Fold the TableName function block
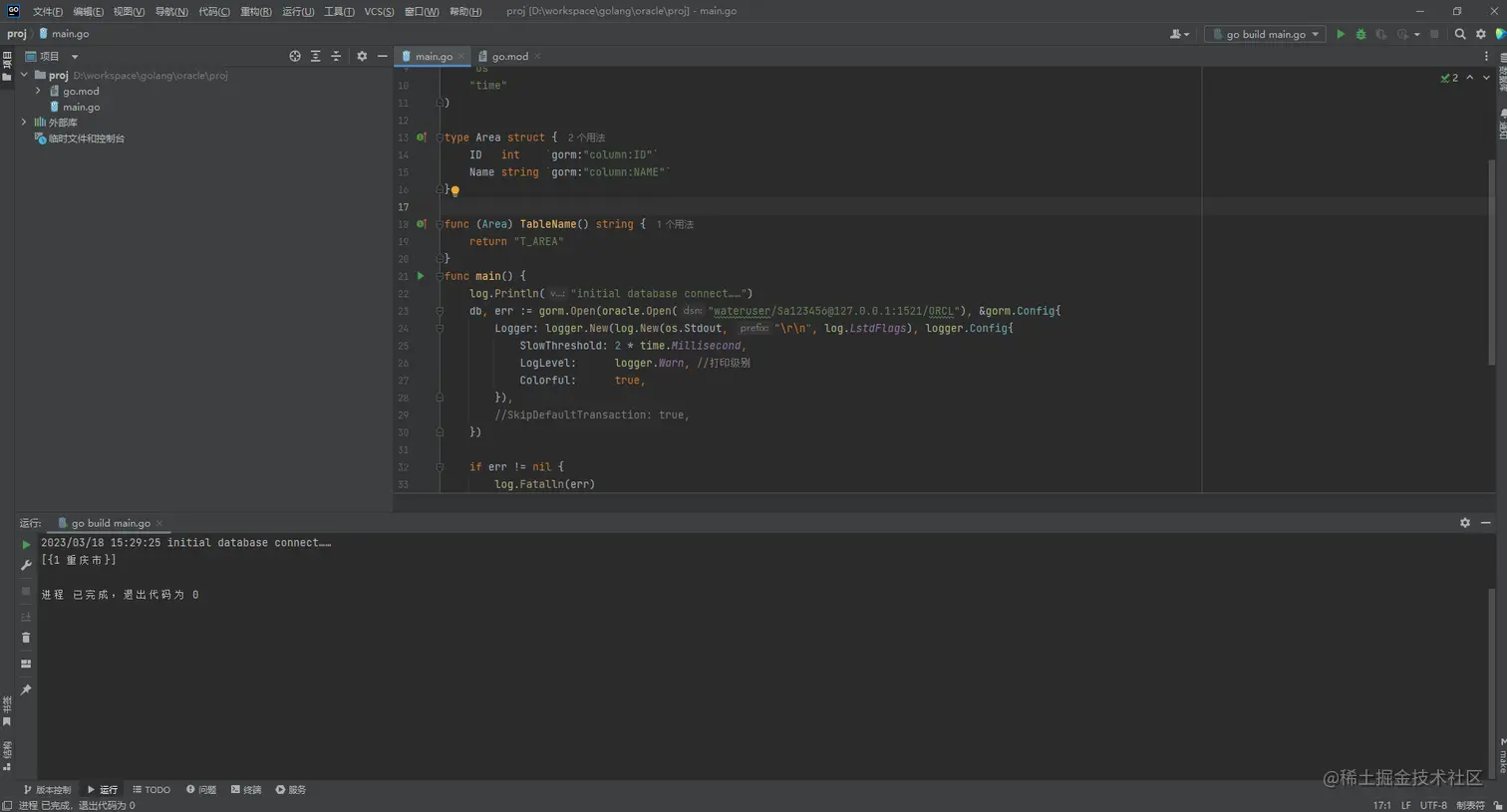This screenshot has height=812, width=1507. pyautogui.click(x=439, y=224)
